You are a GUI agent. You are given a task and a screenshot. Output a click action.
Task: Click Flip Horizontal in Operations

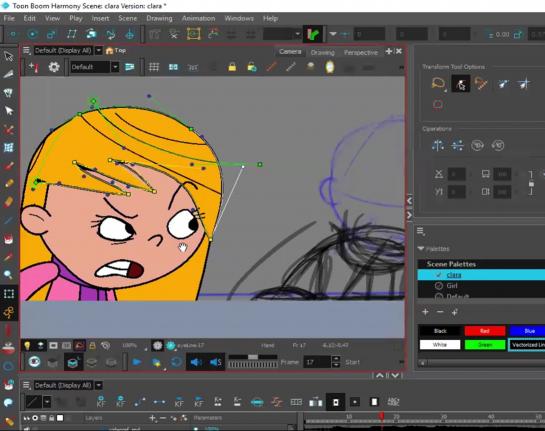(x=438, y=145)
